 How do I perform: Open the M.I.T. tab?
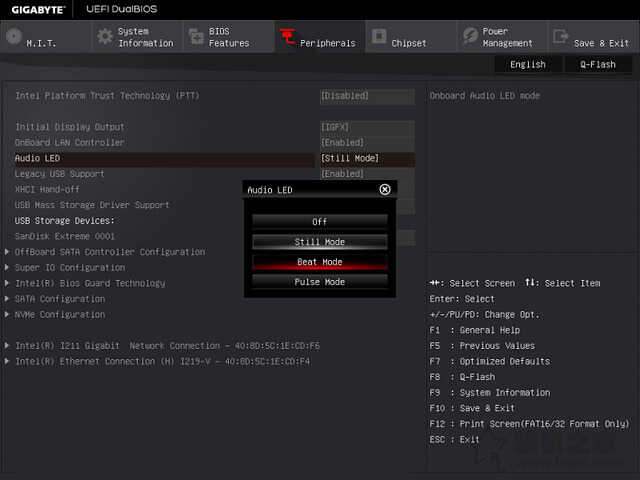pos(46,37)
